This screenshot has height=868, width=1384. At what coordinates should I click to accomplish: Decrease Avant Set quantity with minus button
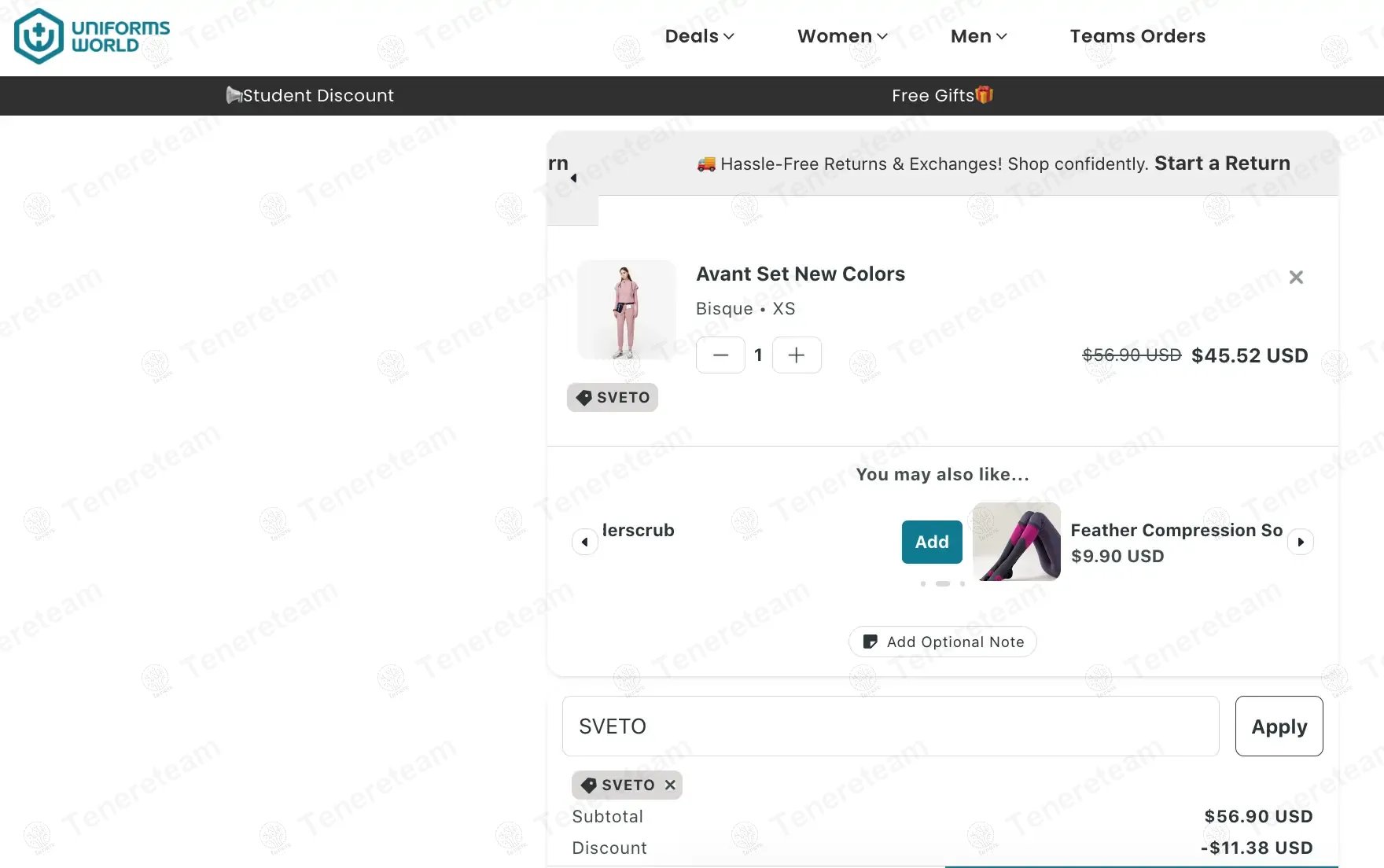[x=720, y=355]
